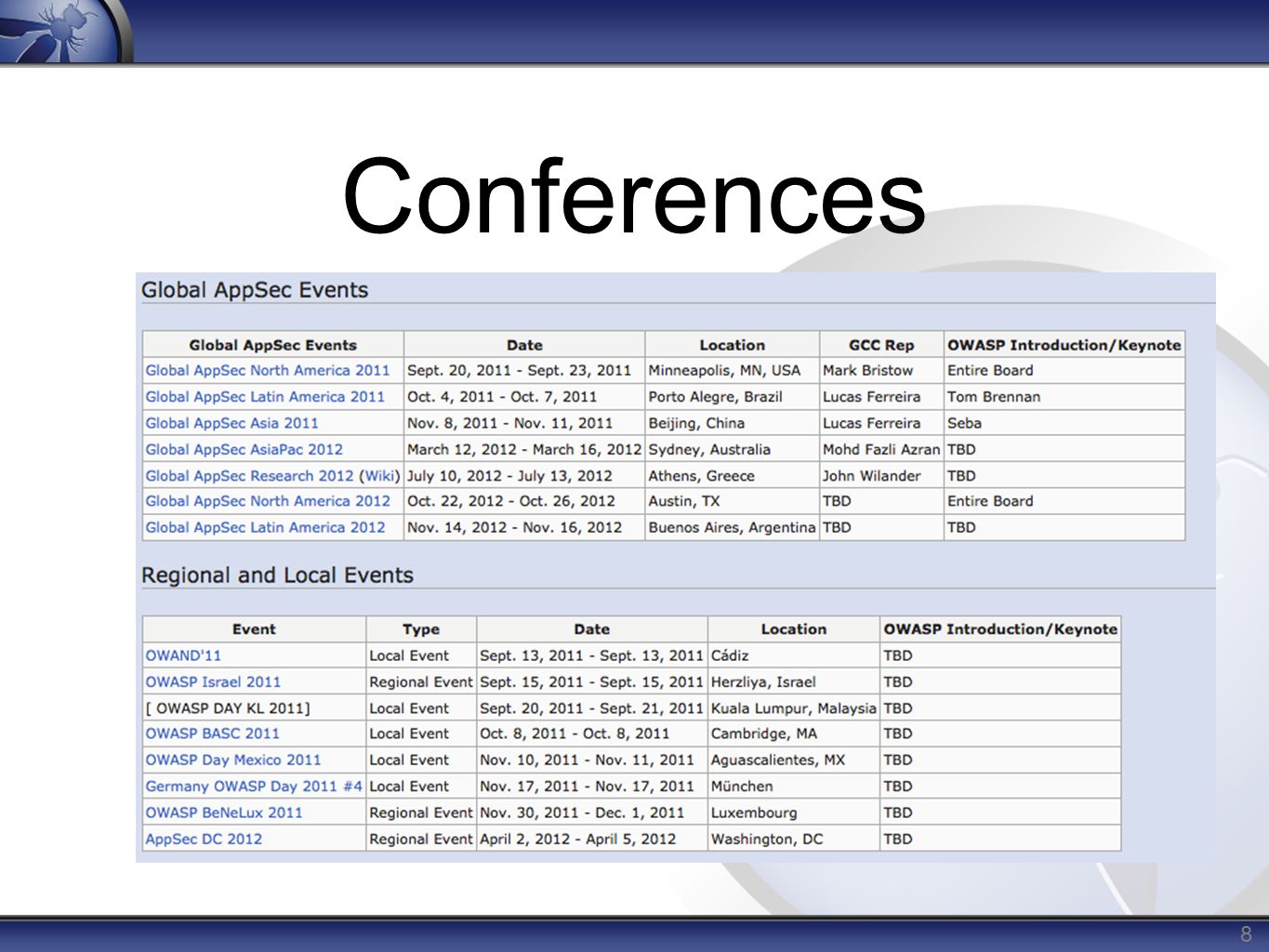Select the Tom Brennan keynote cell
The height and width of the screenshot is (952, 1269).
[x=1064, y=396]
